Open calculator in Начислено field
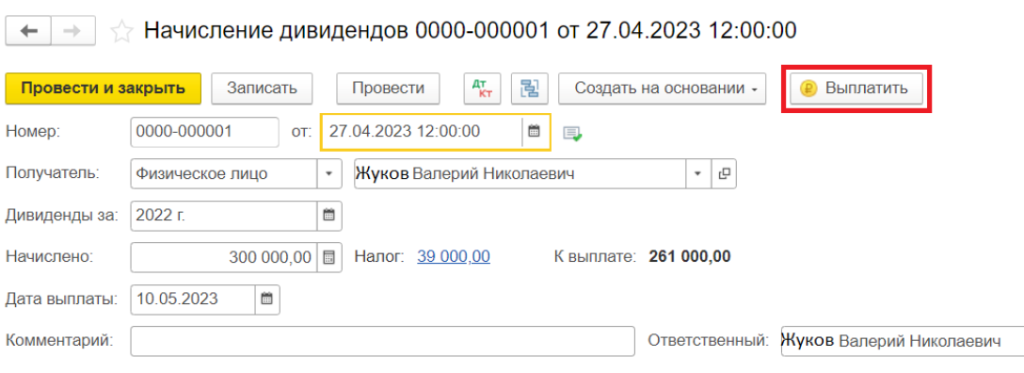The width and height of the screenshot is (1024, 373). click(x=328, y=257)
